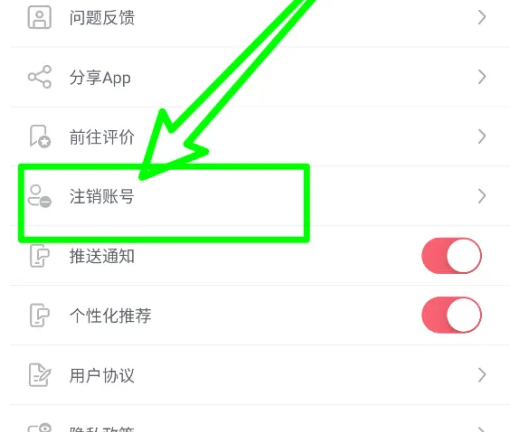Viewport: 511px width, 432px height.
Task: Tap the 分享App text label
Action: [100, 78]
